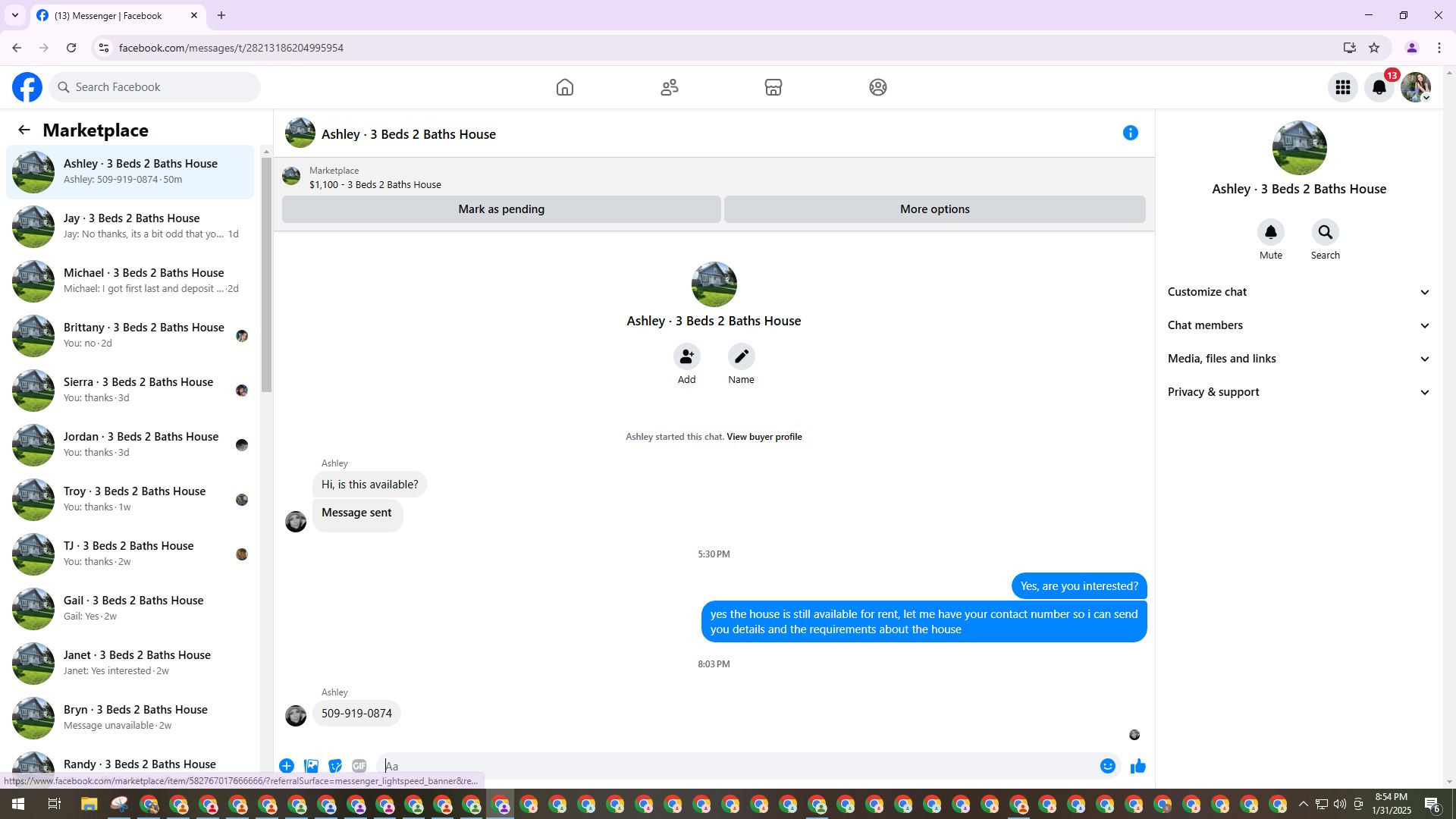Viewport: 1456px width, 819px height.
Task: Open the Facebook apps menu grid
Action: pyautogui.click(x=1343, y=87)
